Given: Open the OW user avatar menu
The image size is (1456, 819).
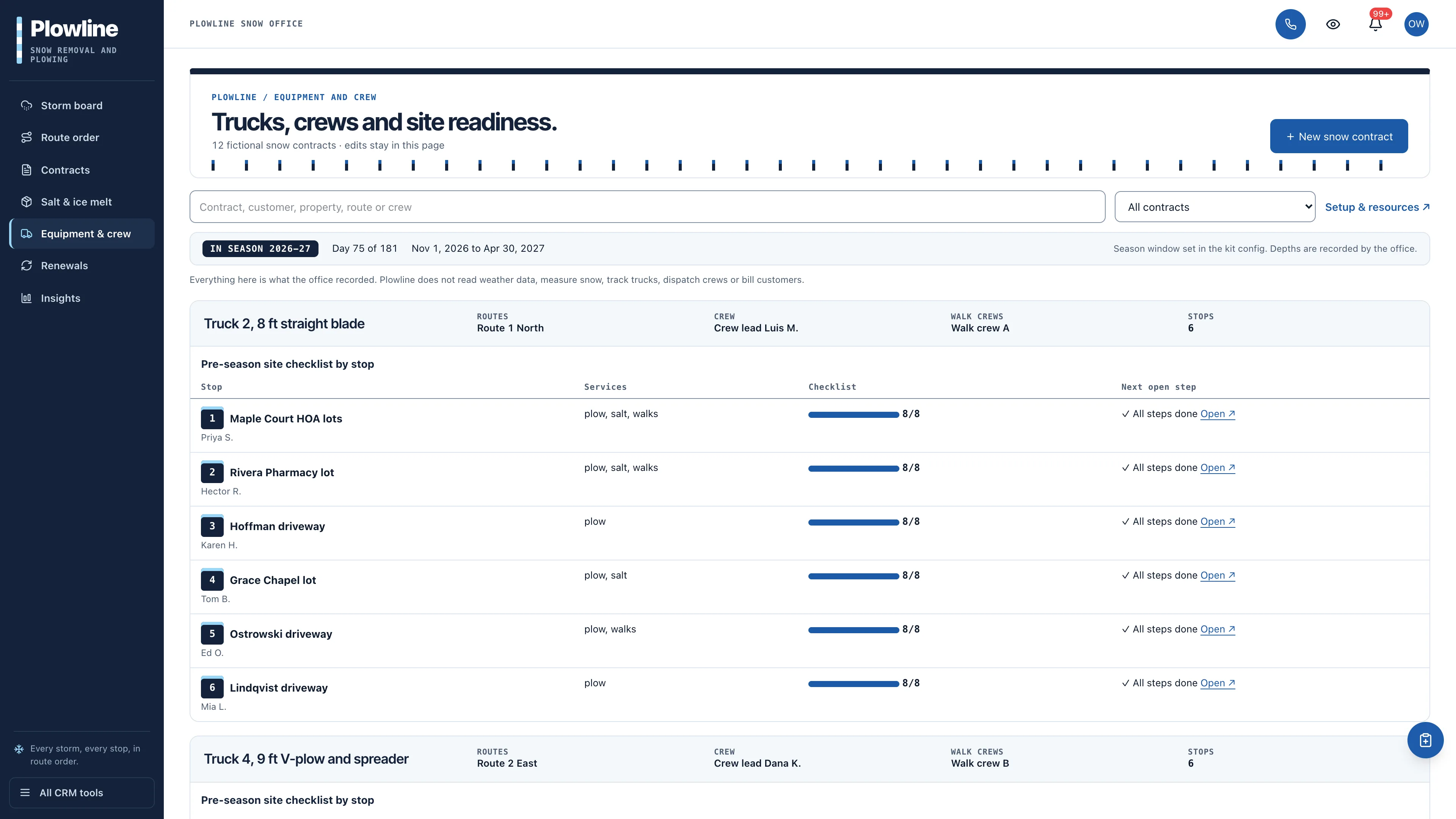Looking at the screenshot, I should coord(1417,24).
